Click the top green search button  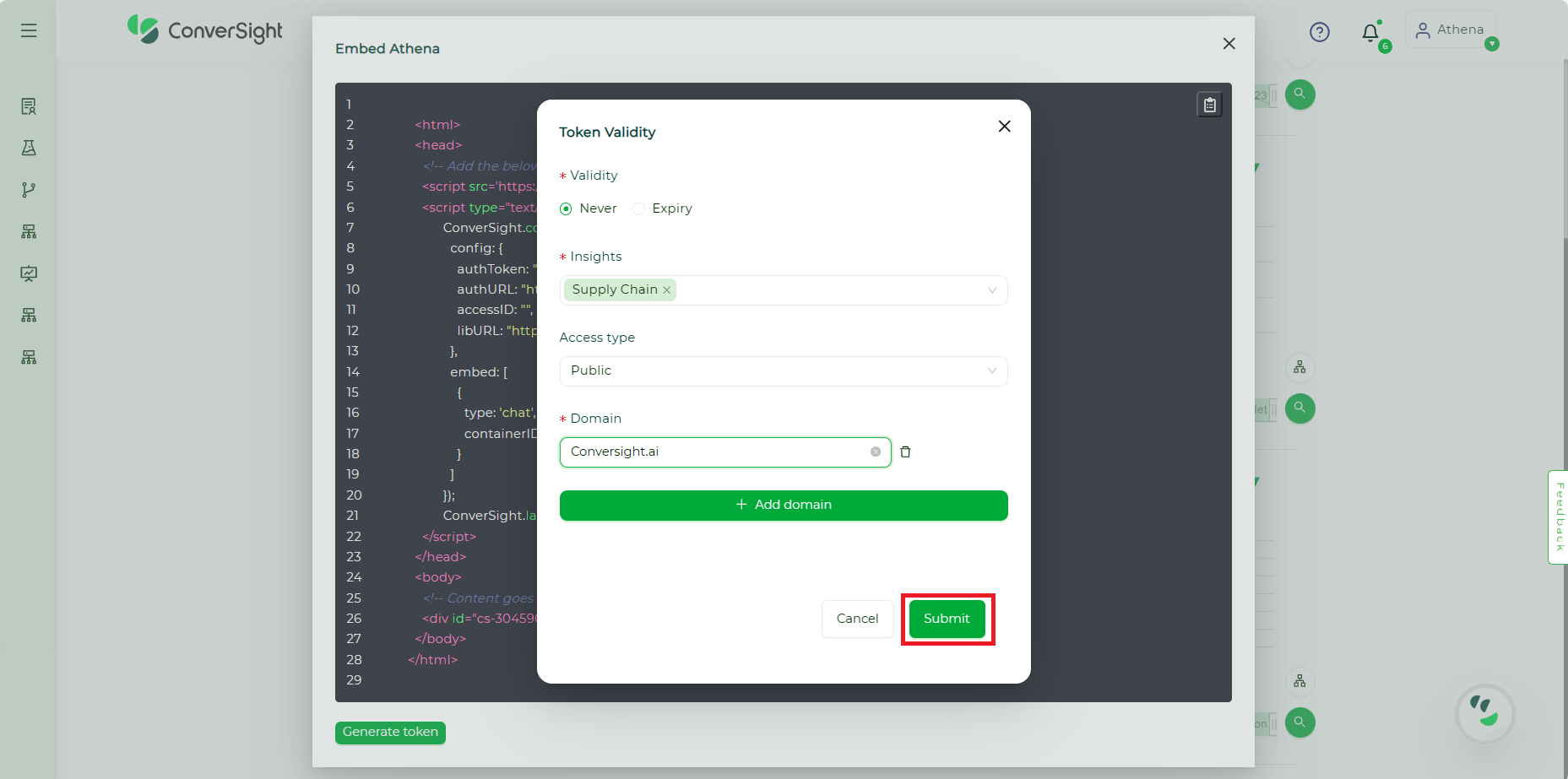[x=1300, y=95]
